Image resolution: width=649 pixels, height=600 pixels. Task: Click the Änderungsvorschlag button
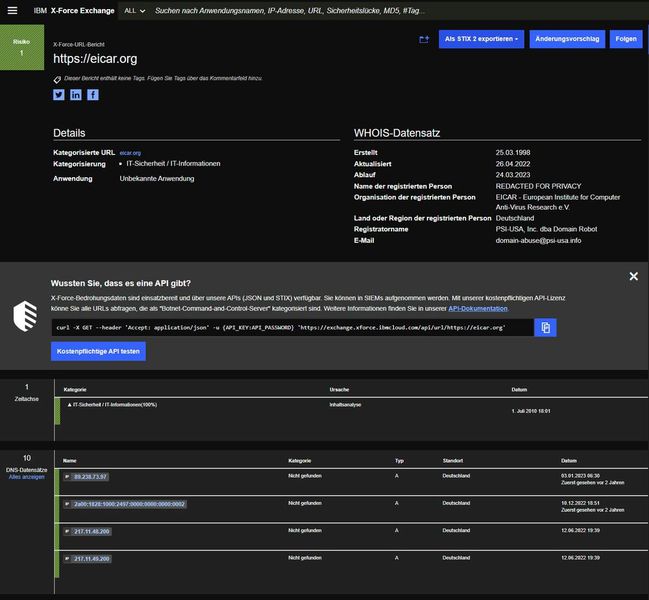coord(567,39)
